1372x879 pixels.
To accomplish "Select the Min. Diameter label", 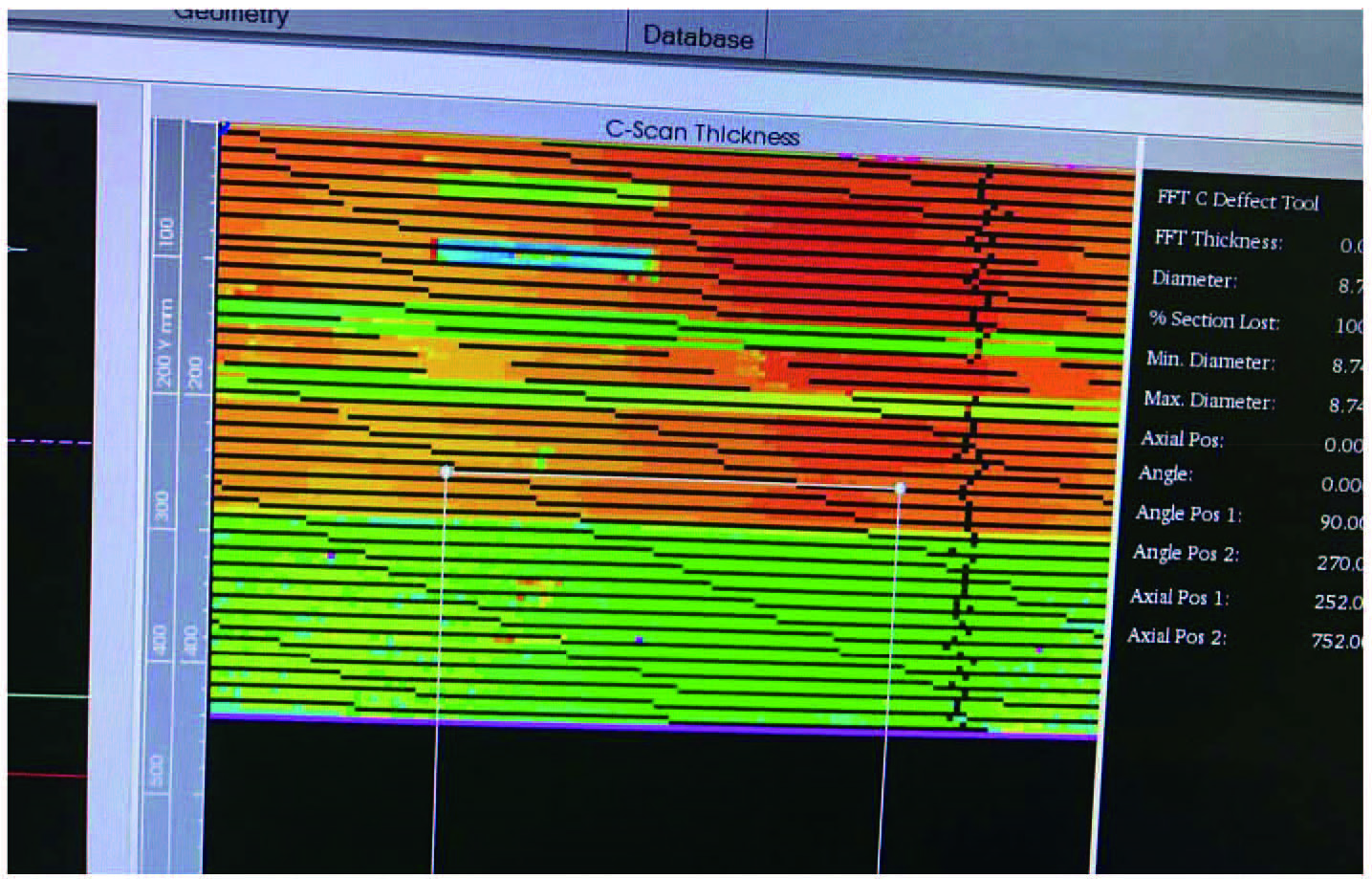I will point(1210,361).
